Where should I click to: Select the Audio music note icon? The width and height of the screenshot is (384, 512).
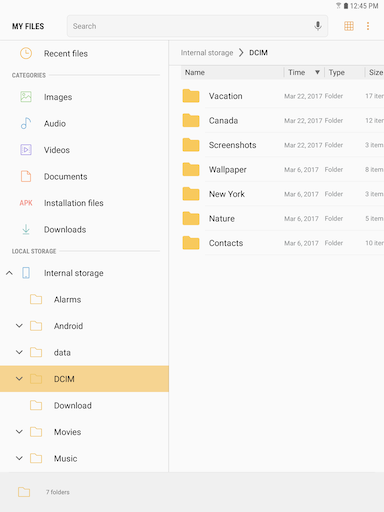[26, 123]
